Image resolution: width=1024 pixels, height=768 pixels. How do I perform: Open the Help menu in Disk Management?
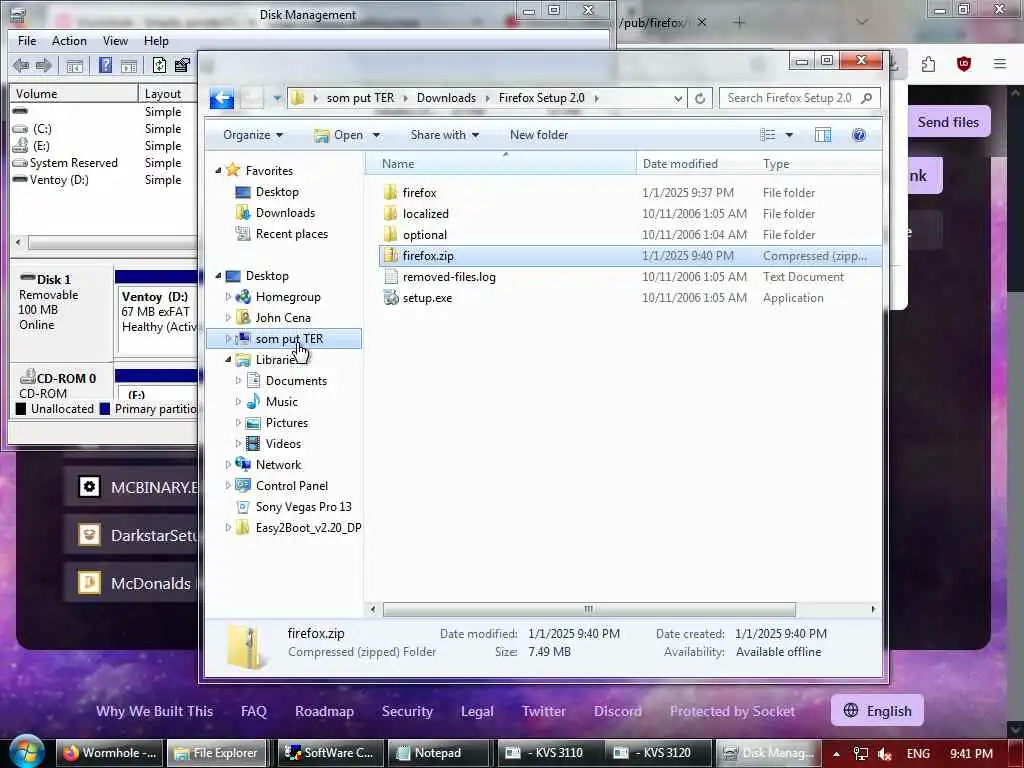156,40
